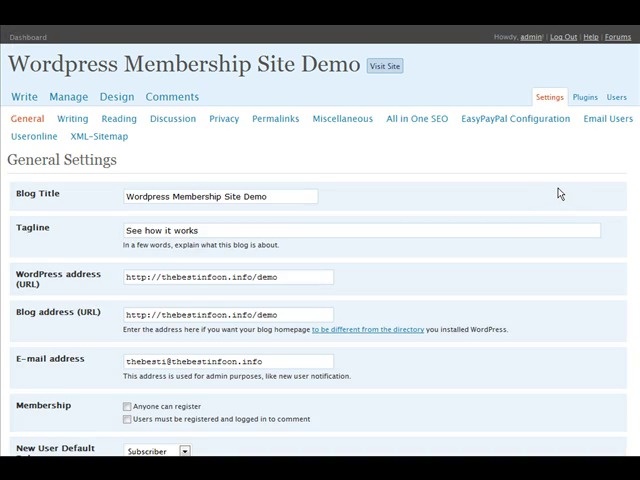
Task: Click into the Blog Title field
Action: pos(220,196)
